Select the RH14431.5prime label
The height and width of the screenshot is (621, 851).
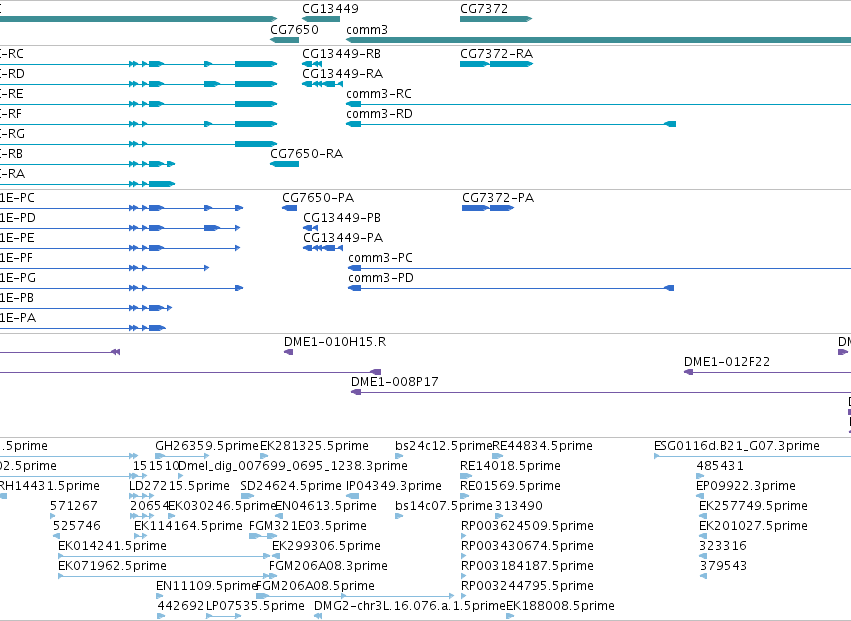(49, 485)
